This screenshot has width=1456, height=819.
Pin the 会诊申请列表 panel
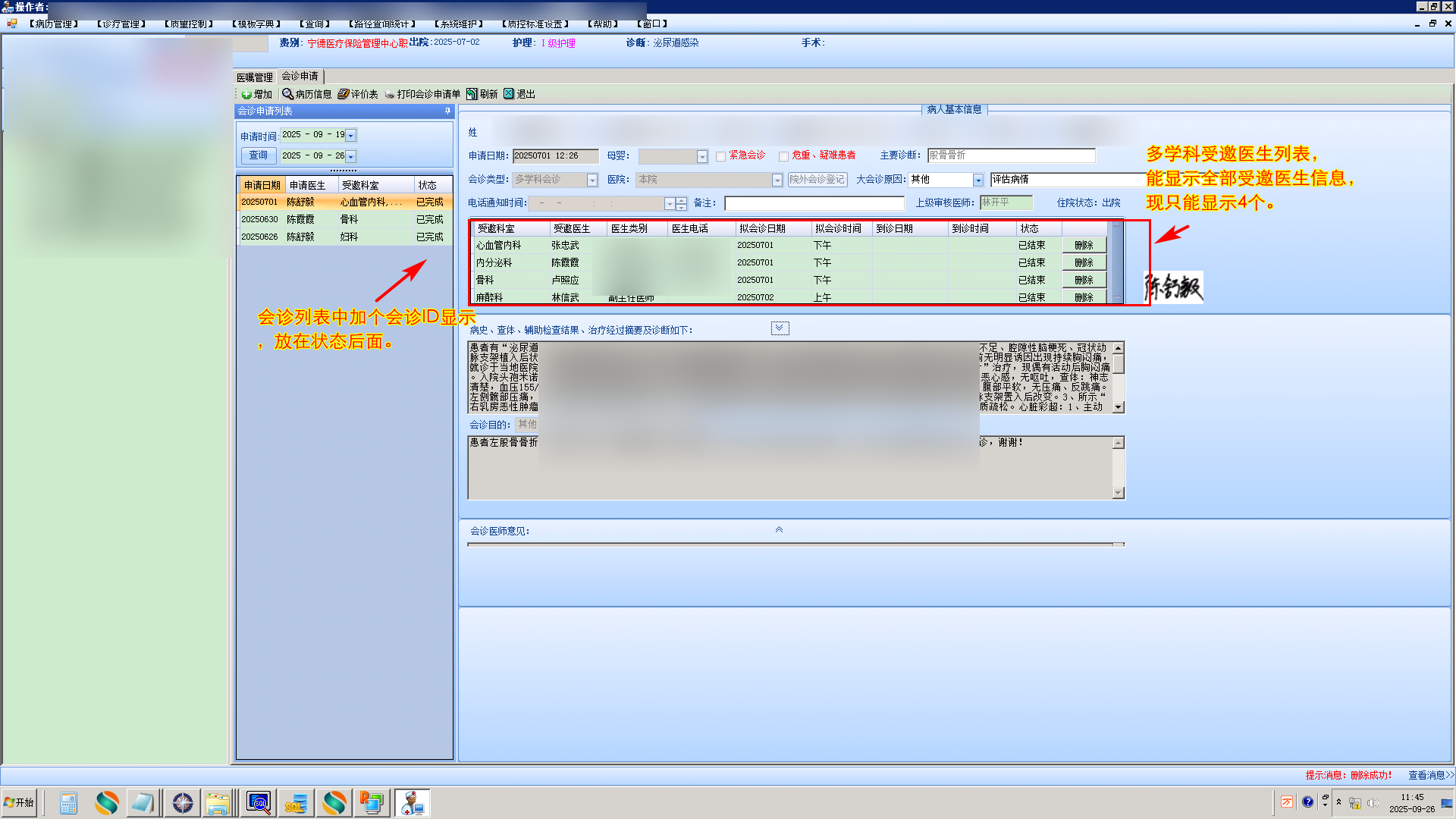point(447,111)
